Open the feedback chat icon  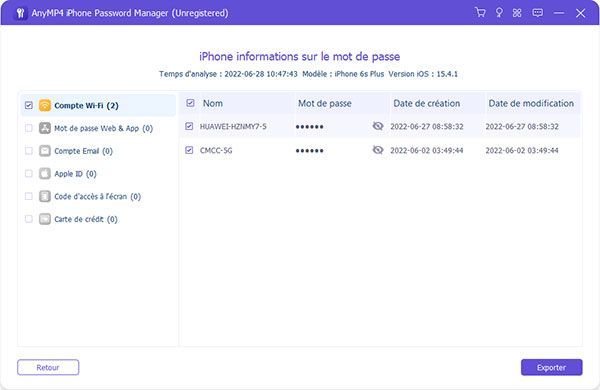[x=538, y=13]
